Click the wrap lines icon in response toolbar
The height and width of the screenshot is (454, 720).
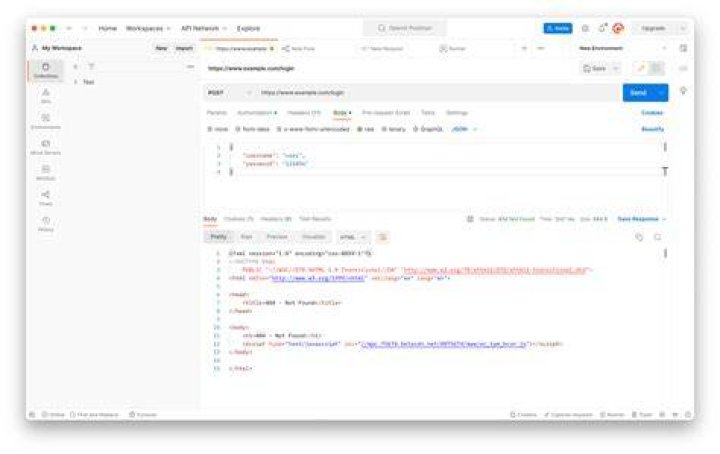[x=382, y=237]
